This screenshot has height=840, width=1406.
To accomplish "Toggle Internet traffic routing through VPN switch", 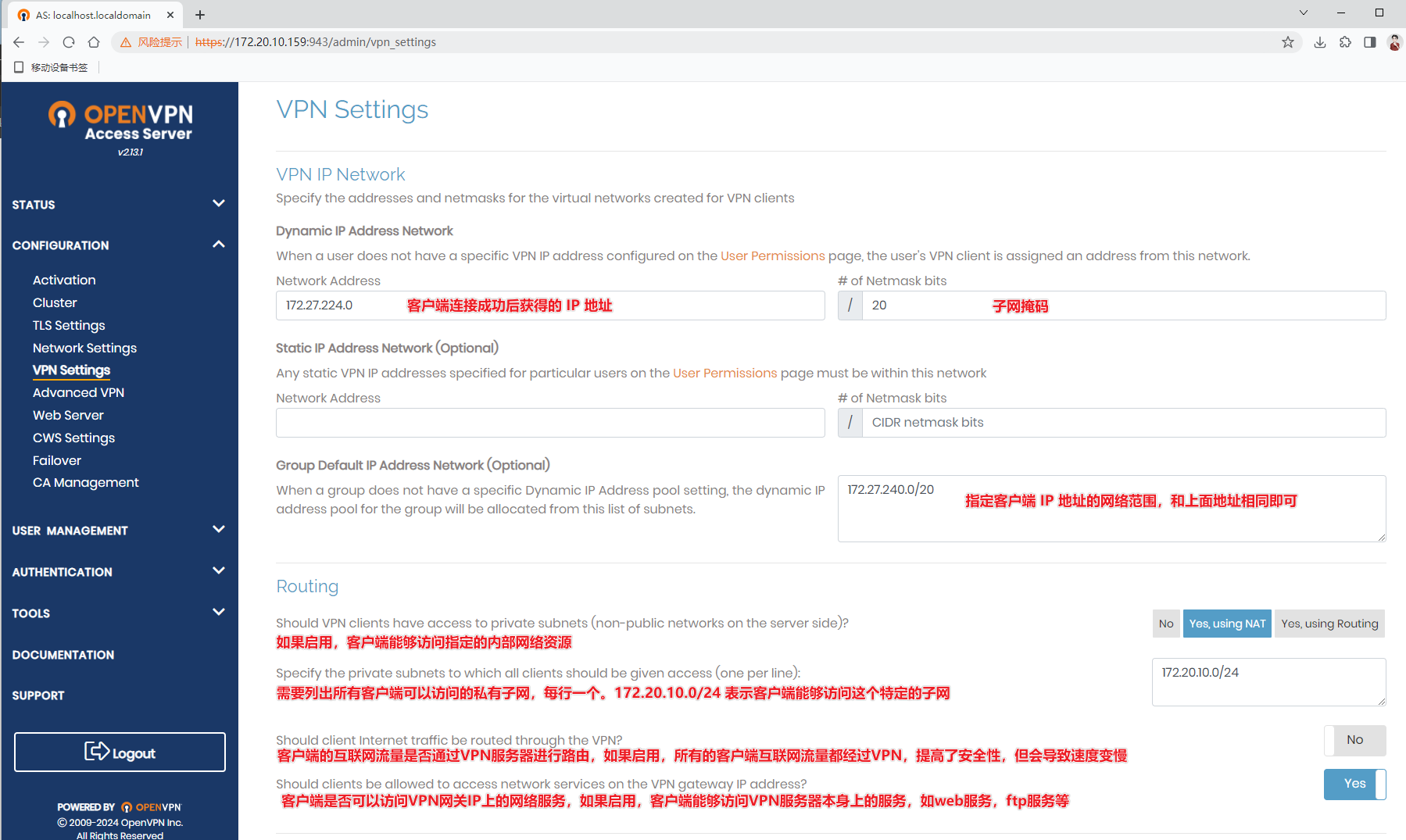I will [1354, 740].
